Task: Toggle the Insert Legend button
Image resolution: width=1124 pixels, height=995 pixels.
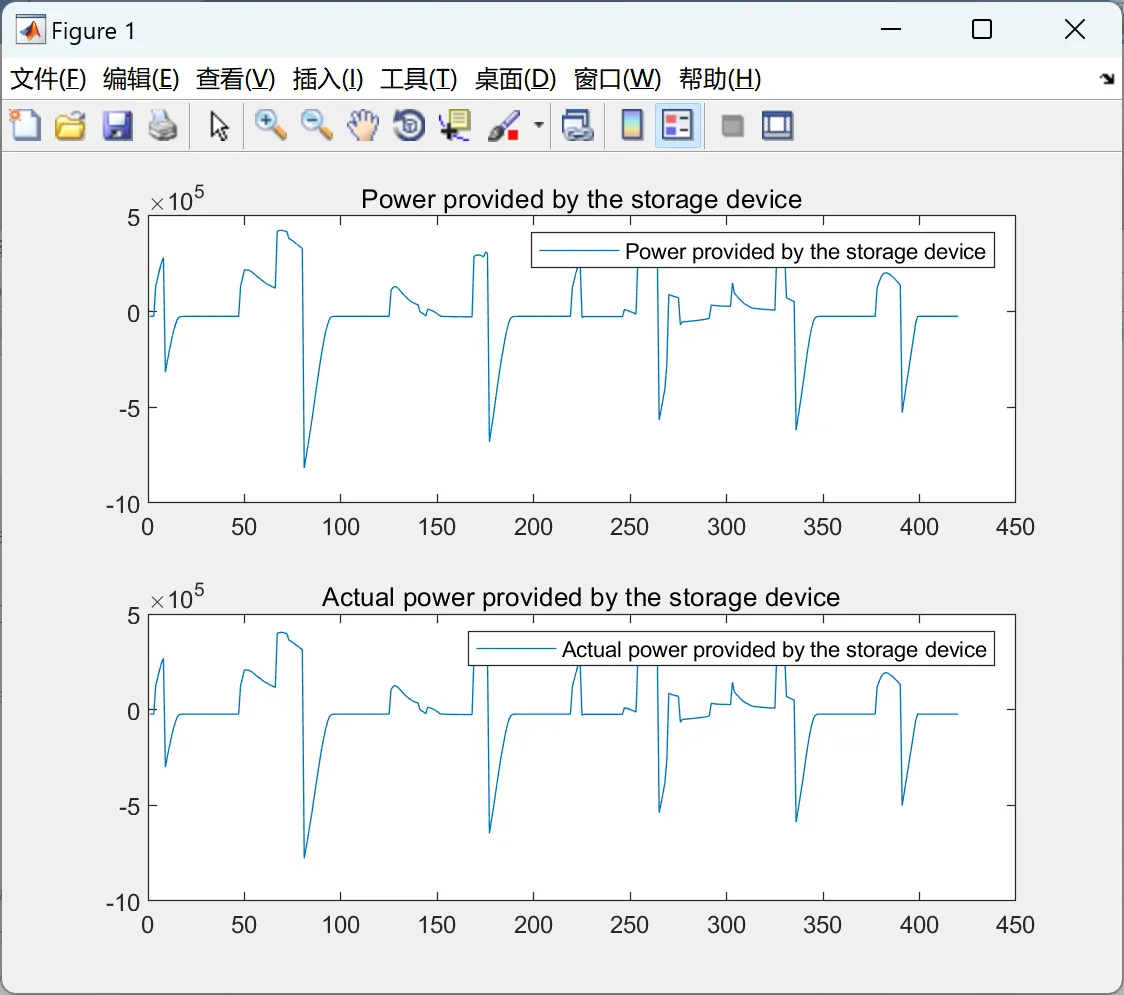Action: click(677, 125)
